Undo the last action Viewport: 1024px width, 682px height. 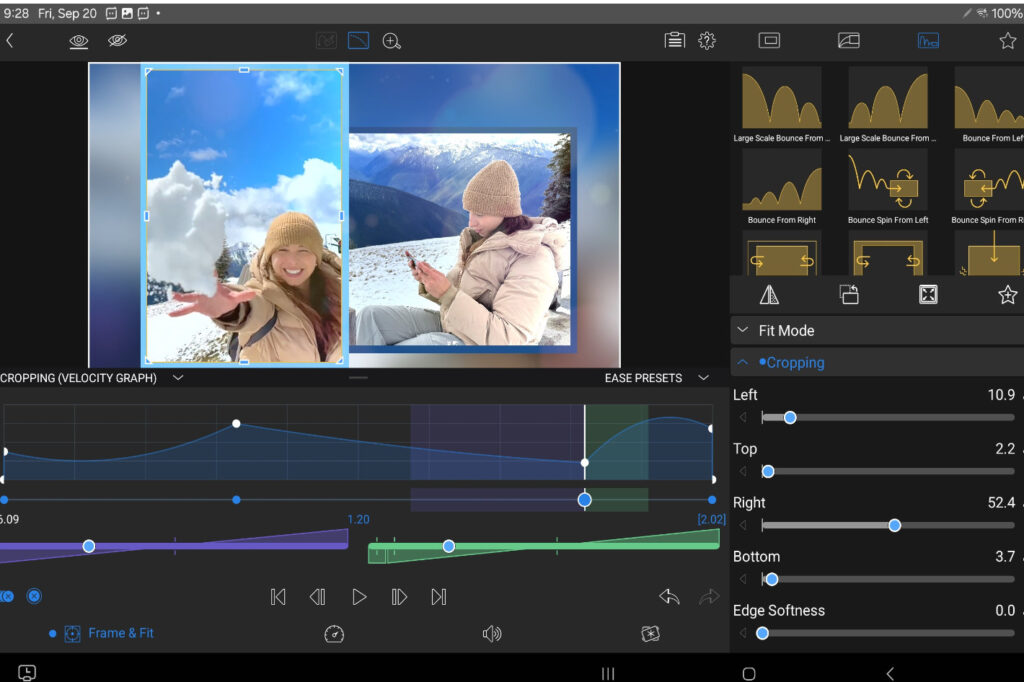[x=669, y=596]
